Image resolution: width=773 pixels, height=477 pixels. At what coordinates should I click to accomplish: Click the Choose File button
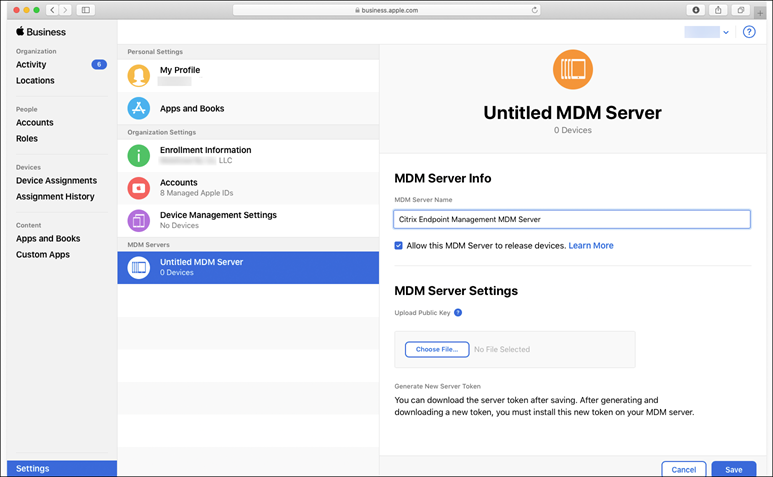click(437, 349)
